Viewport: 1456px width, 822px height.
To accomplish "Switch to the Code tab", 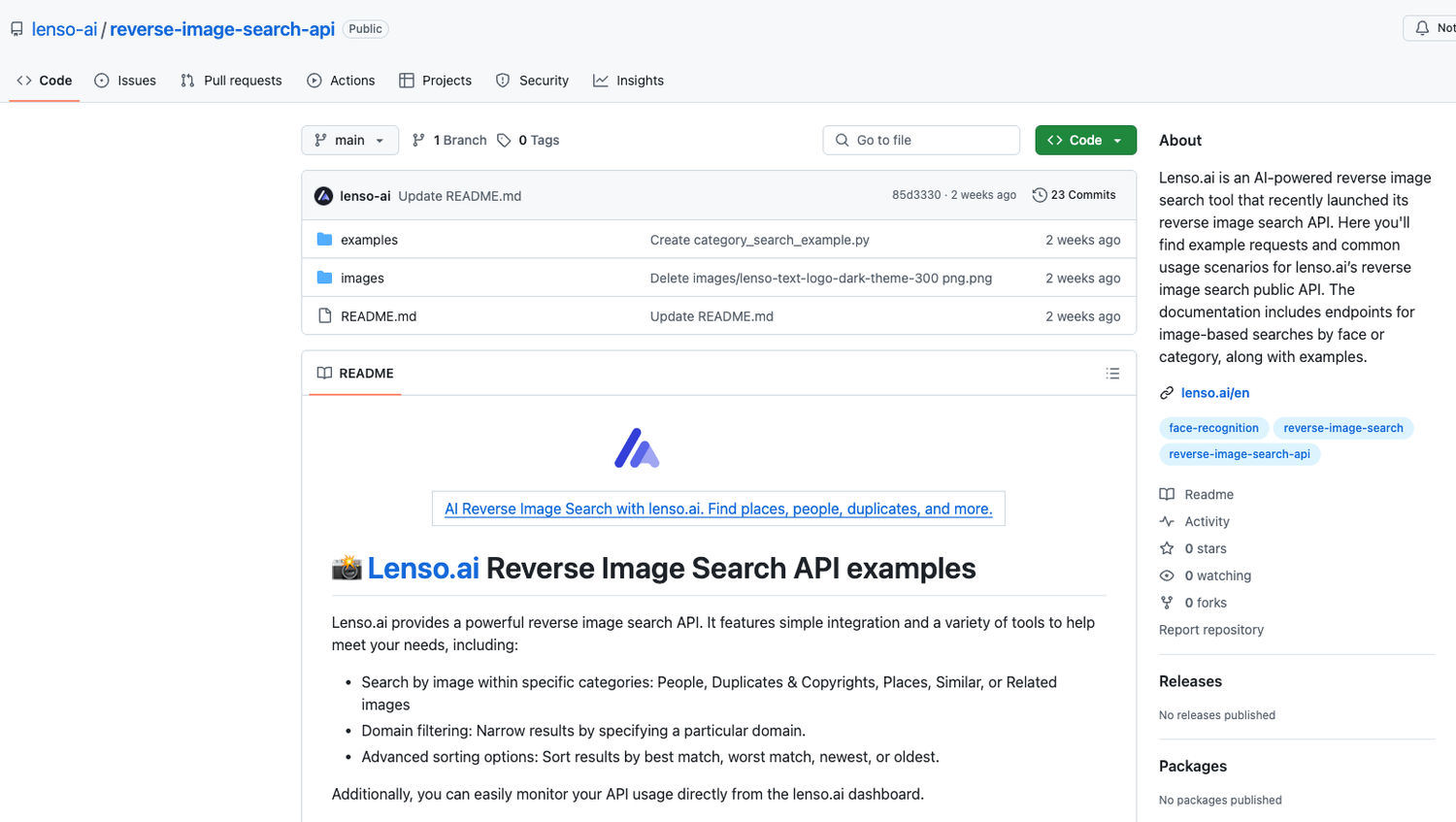I will (45, 81).
